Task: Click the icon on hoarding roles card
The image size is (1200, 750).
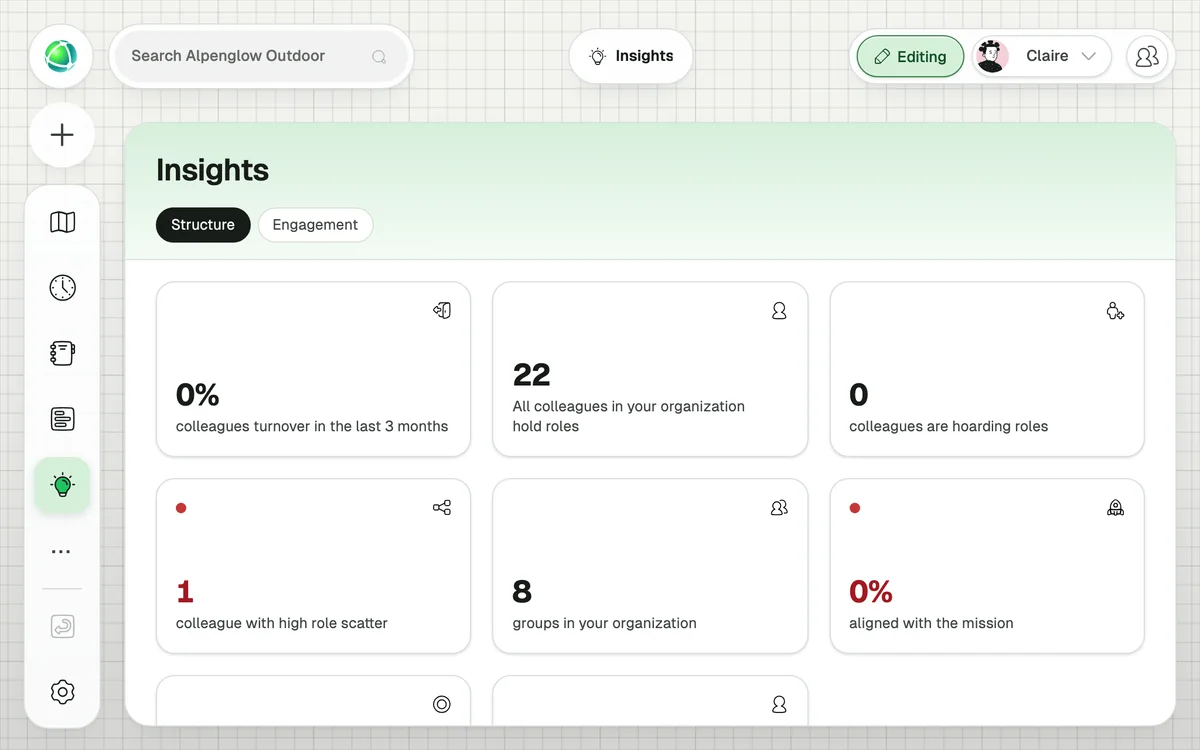Action: 1115,311
